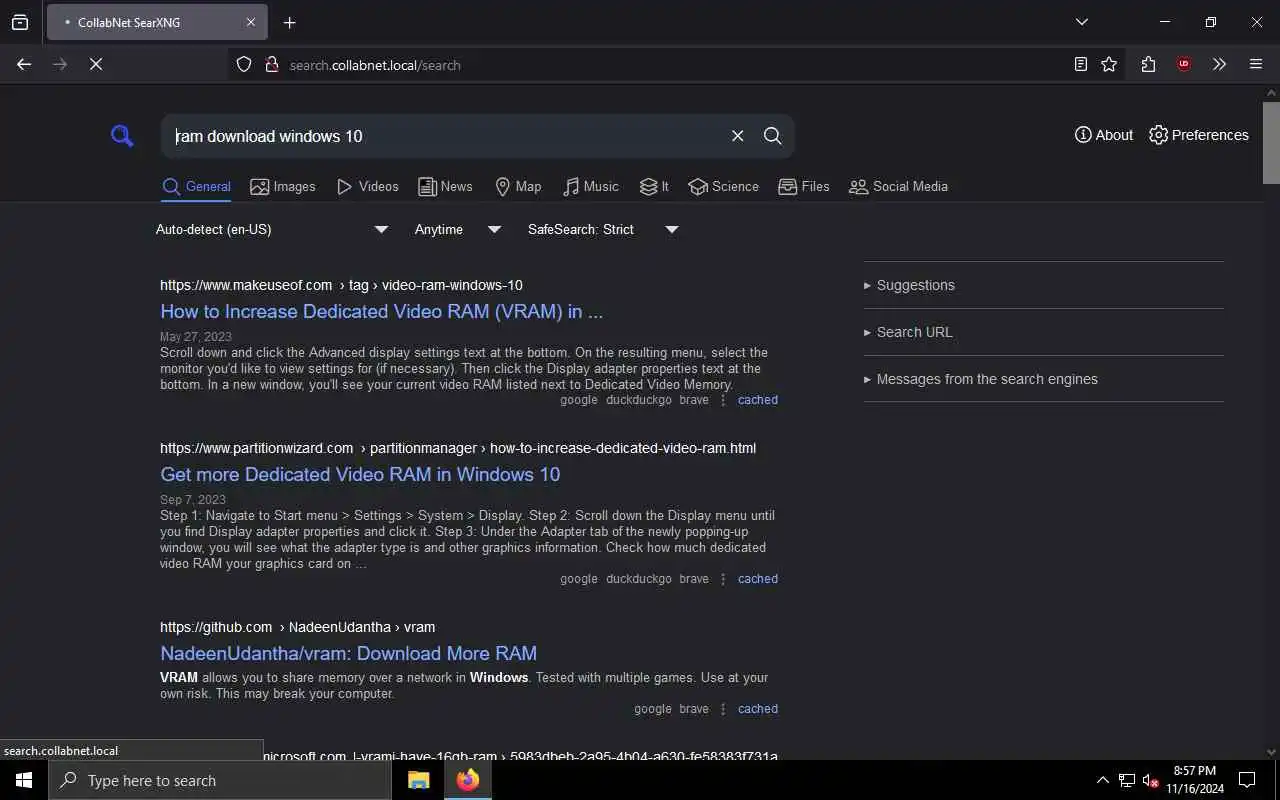Viewport: 1280px width, 800px height.
Task: Open the Firefox application menu
Action: [x=1256, y=64]
